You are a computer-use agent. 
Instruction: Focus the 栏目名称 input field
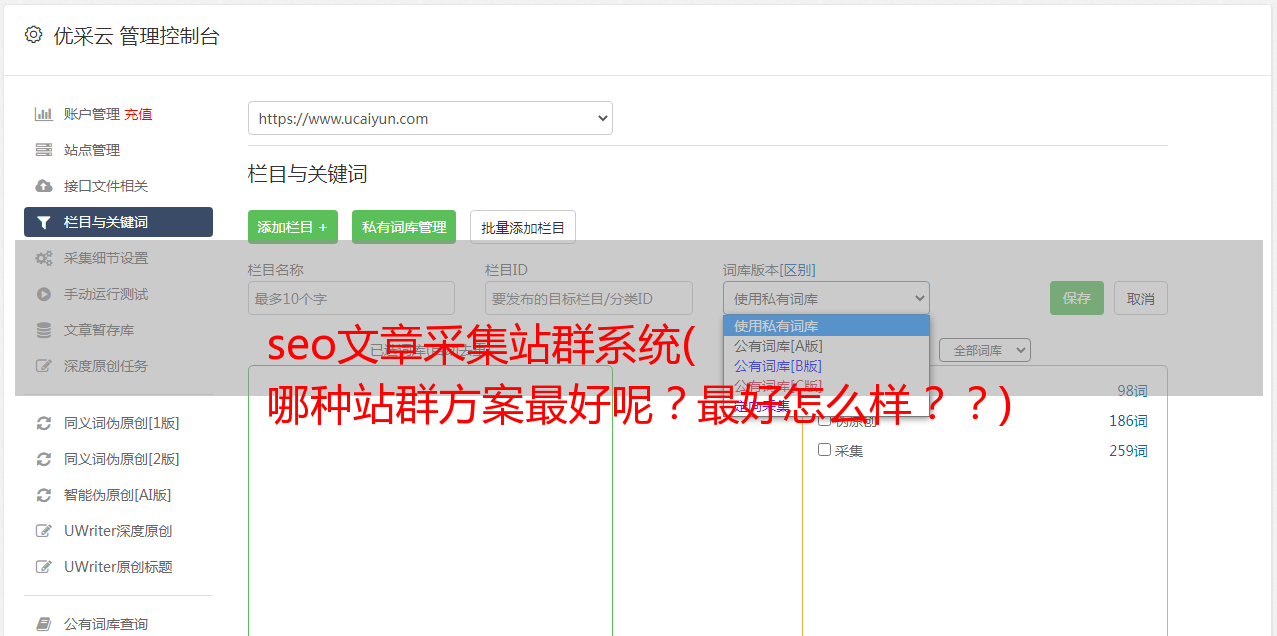pos(351,298)
